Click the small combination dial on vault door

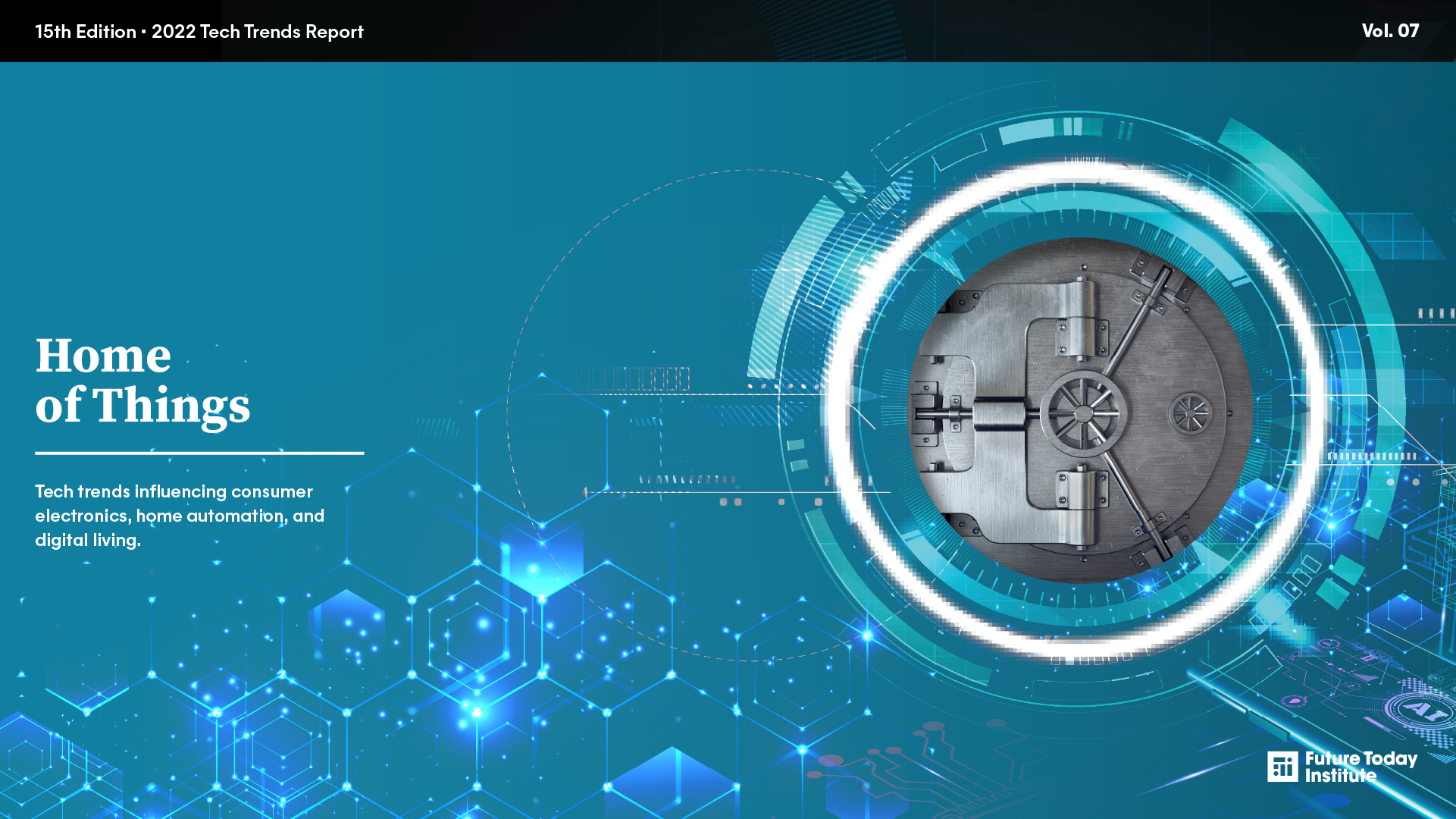pyautogui.click(x=1191, y=414)
